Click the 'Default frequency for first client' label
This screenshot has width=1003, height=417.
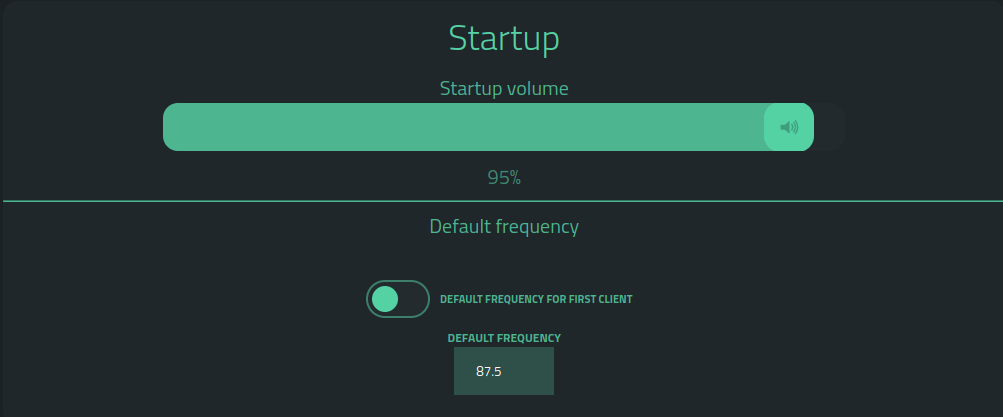tap(536, 299)
